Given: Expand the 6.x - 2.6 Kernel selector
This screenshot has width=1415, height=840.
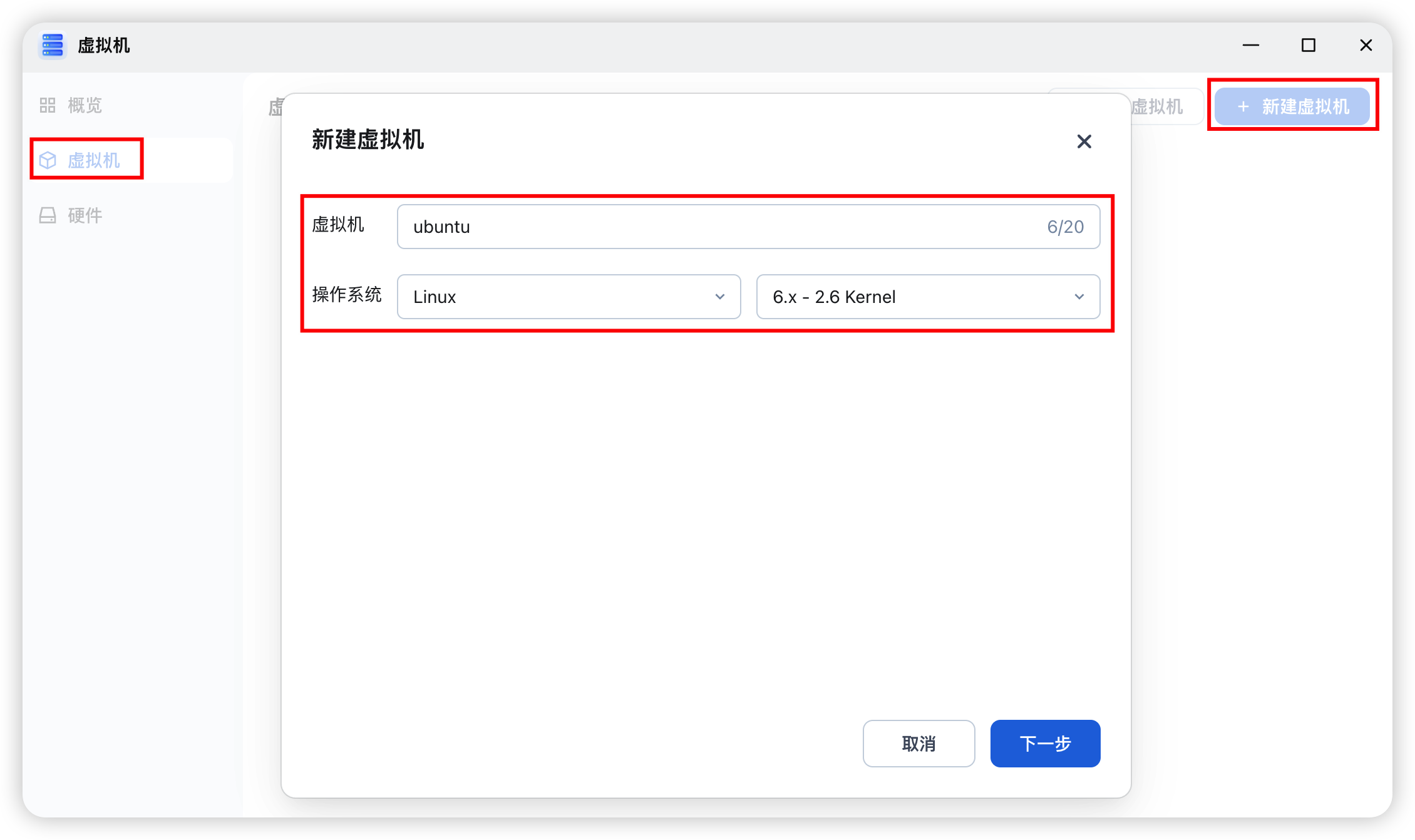Looking at the screenshot, I should click(927, 297).
